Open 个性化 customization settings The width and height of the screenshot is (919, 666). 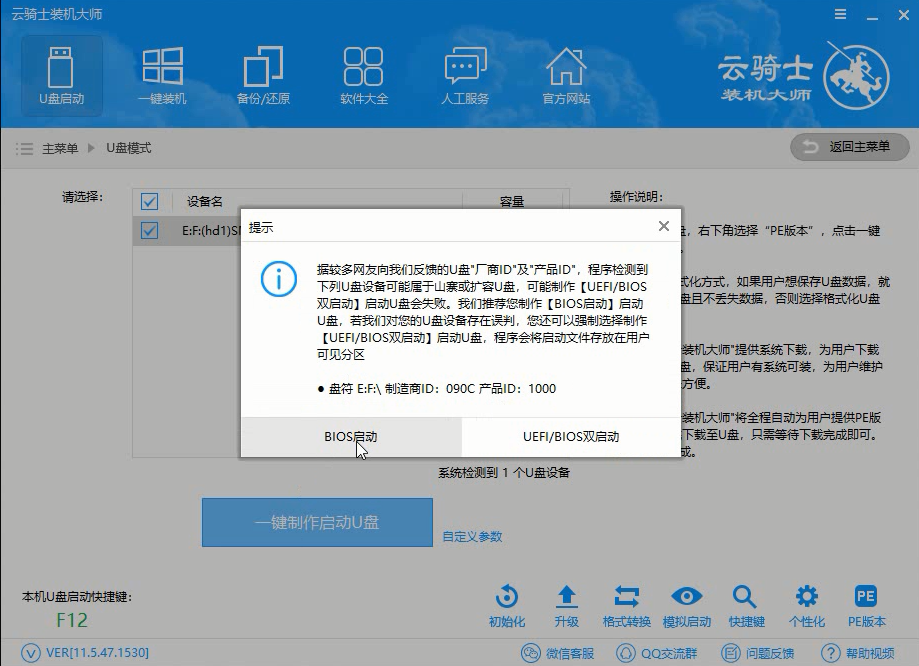click(x=806, y=597)
